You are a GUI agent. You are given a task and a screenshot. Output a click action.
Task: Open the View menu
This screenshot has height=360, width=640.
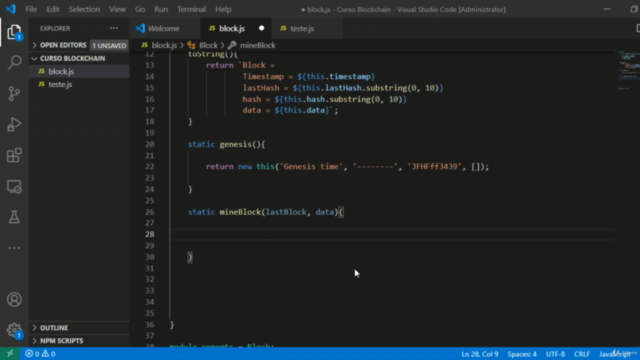pyautogui.click(x=117, y=9)
